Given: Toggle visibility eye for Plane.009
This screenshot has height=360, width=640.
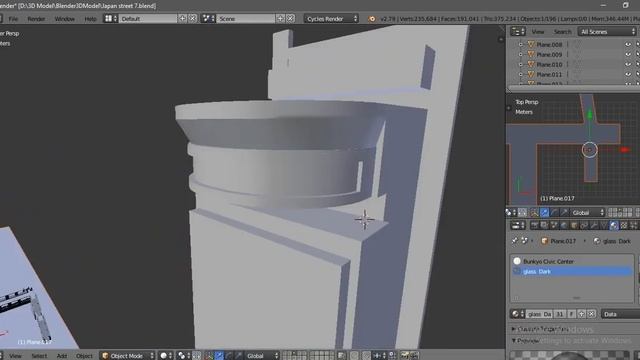Looking at the screenshot, I should pos(628,54).
